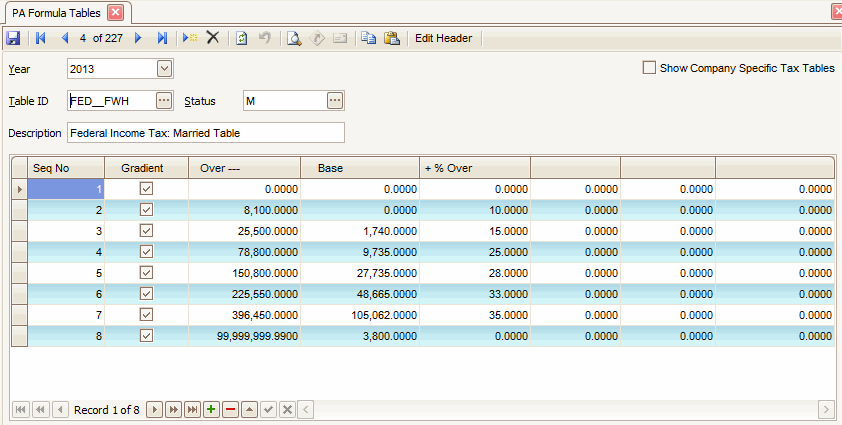Go to the first record in toolbar
The width and height of the screenshot is (842, 425).
click(x=40, y=38)
